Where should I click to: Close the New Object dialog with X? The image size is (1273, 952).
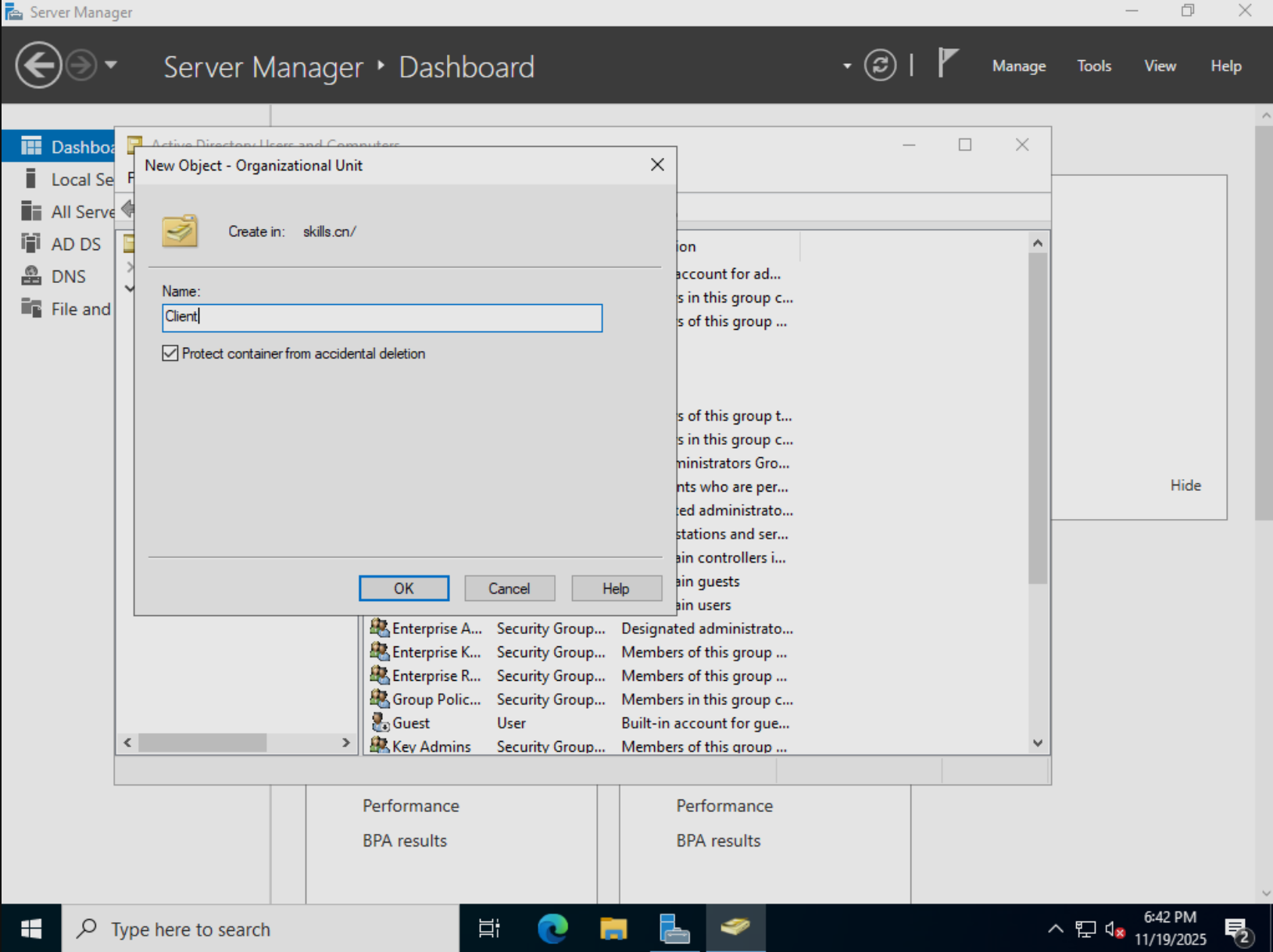[x=657, y=165]
